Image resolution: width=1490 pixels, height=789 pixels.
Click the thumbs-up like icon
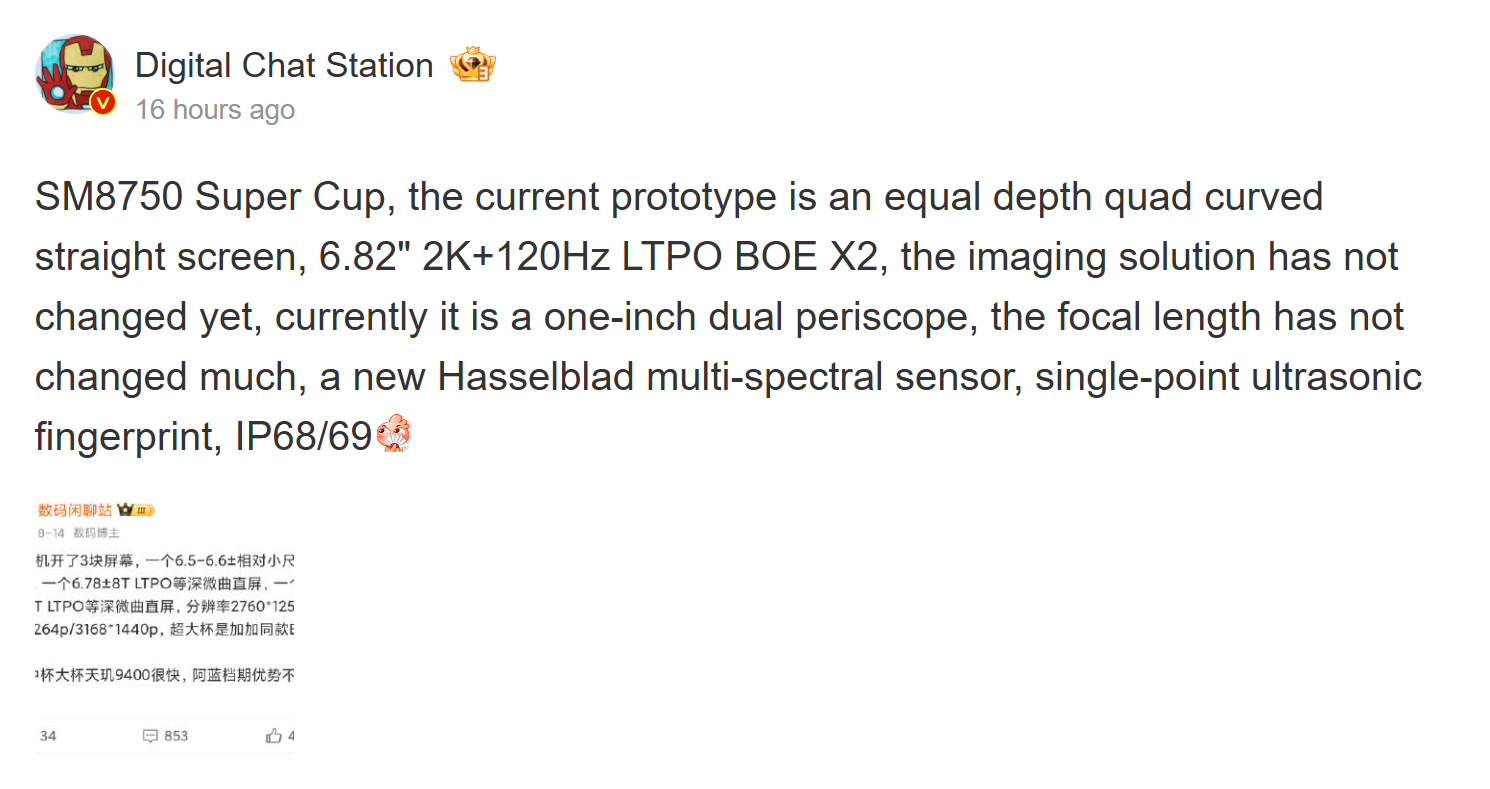click(x=273, y=736)
